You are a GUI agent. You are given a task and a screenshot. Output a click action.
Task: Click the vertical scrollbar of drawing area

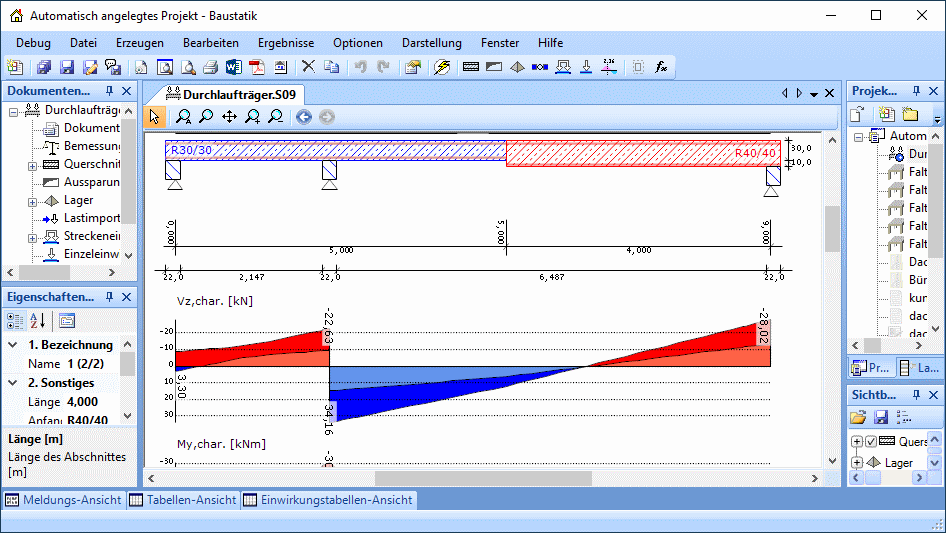point(833,303)
